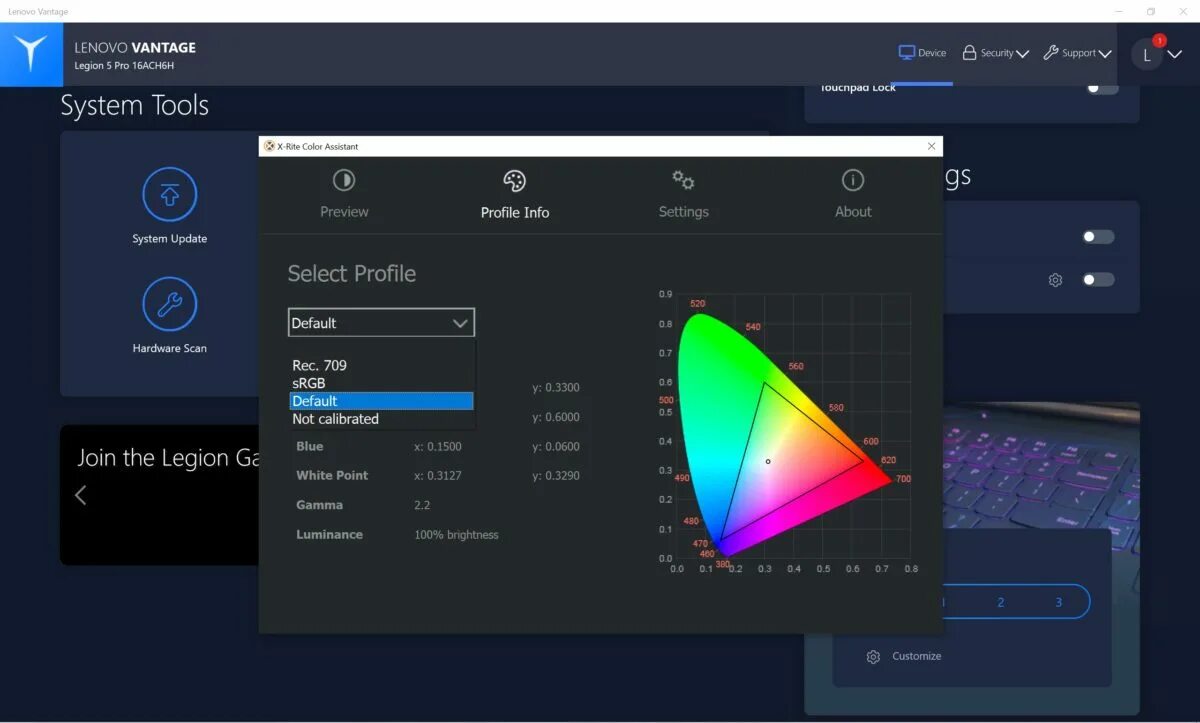Click the 100% brightness luminance value
This screenshot has height=723, width=1200.
pyautogui.click(x=456, y=535)
